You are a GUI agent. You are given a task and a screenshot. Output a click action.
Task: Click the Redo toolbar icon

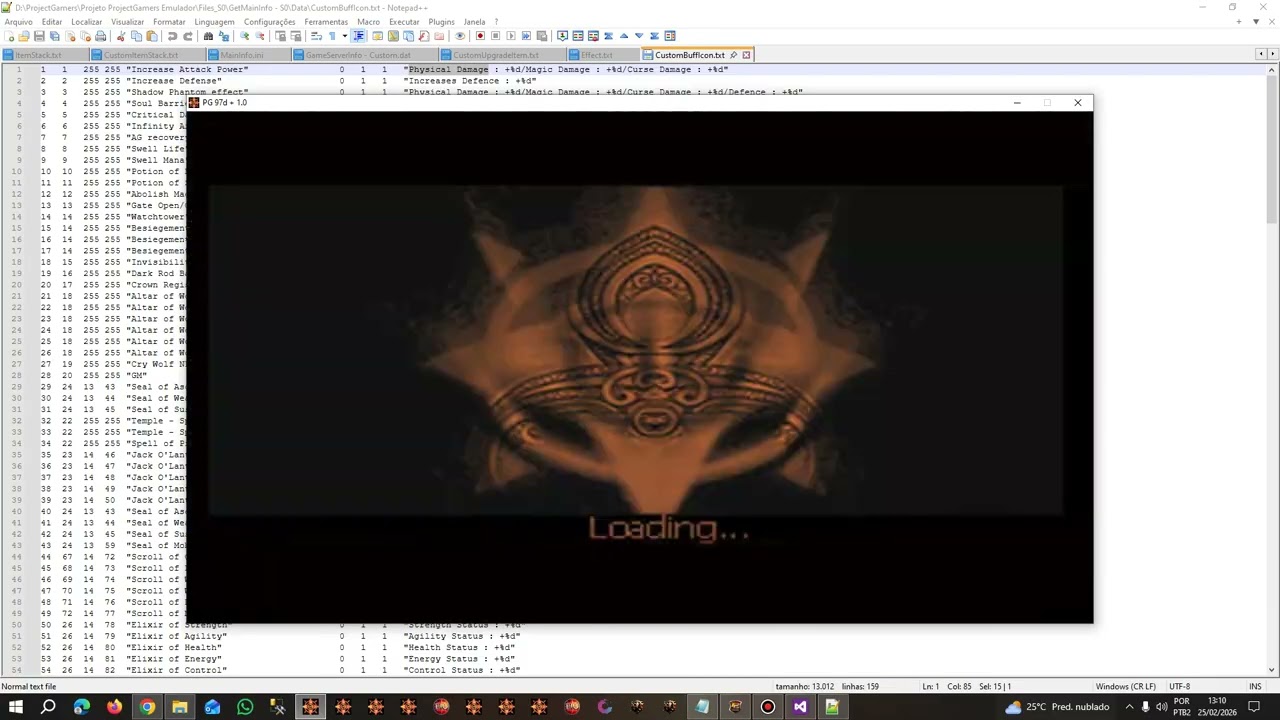coord(187,37)
